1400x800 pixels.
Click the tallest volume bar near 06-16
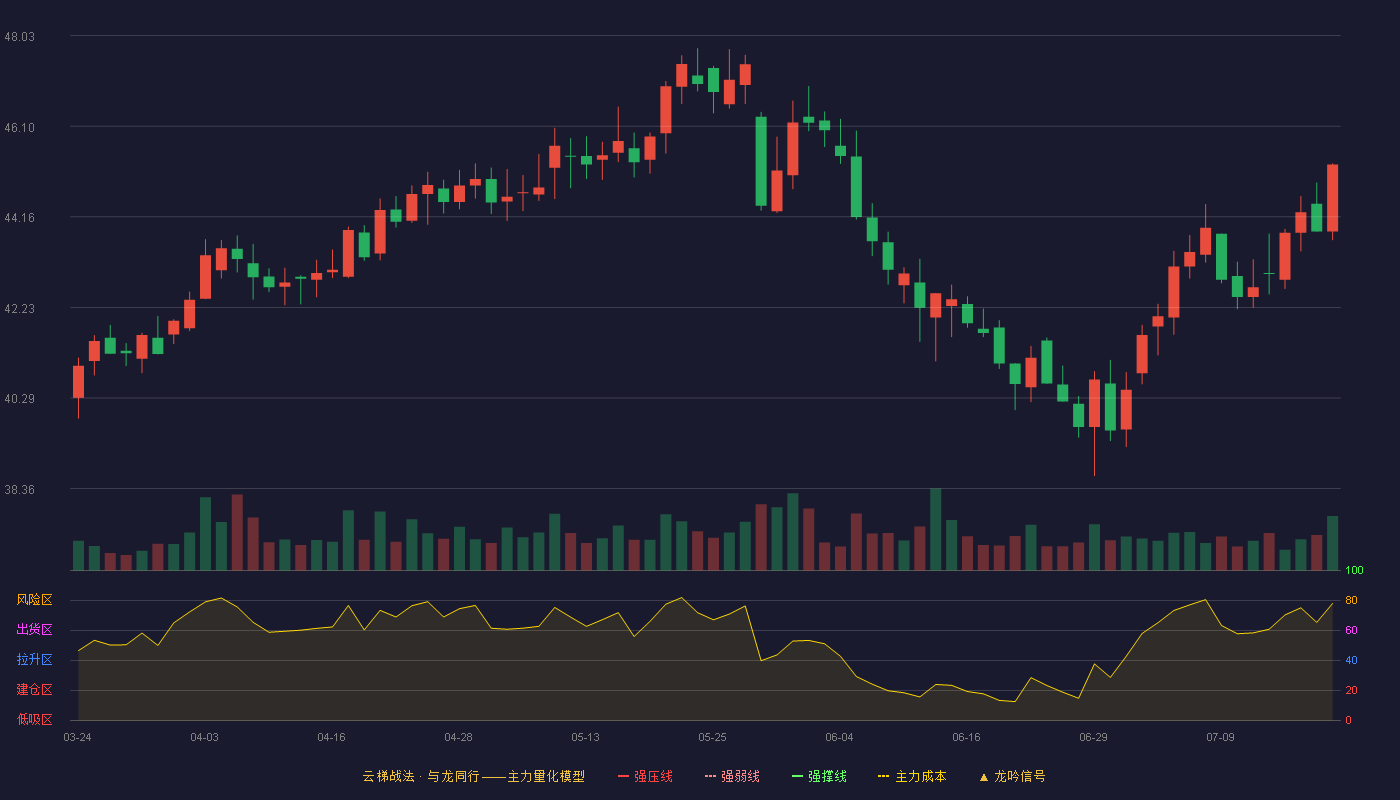tap(936, 530)
